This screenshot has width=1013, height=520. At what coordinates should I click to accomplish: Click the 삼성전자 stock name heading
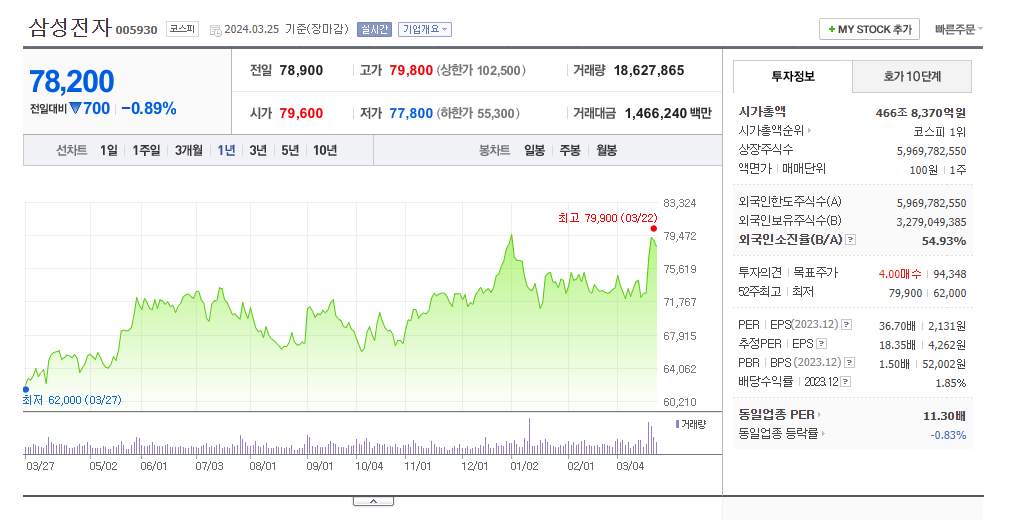pos(70,28)
